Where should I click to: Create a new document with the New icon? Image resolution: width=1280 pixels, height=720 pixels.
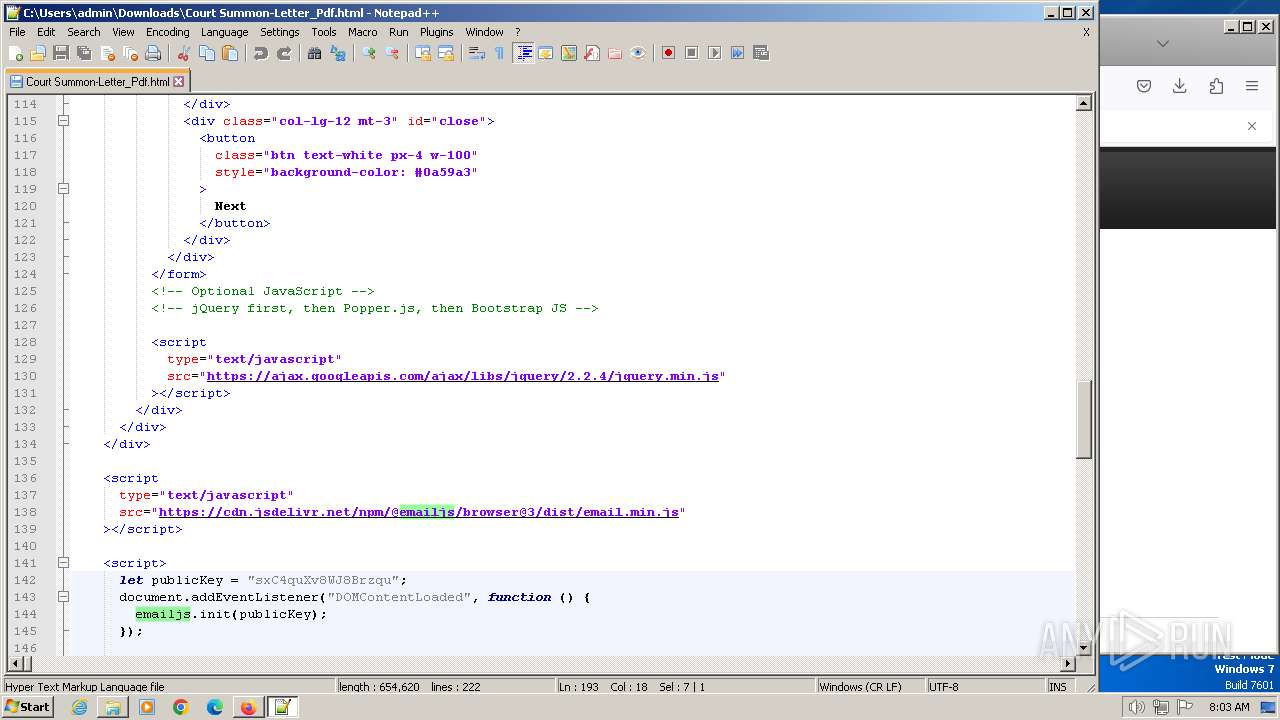click(14, 53)
